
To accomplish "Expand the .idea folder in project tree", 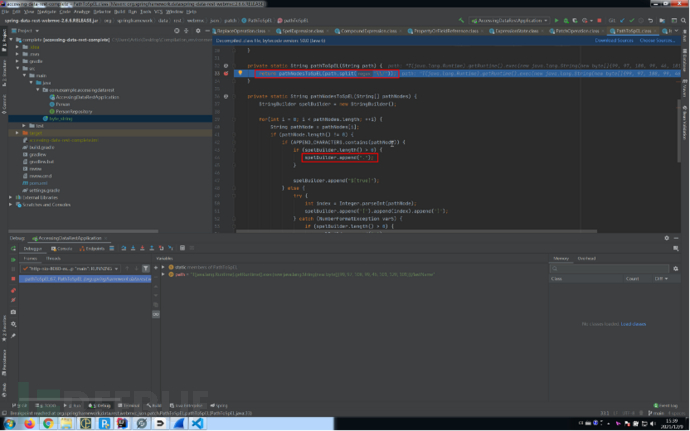I will click(x=18, y=47).
